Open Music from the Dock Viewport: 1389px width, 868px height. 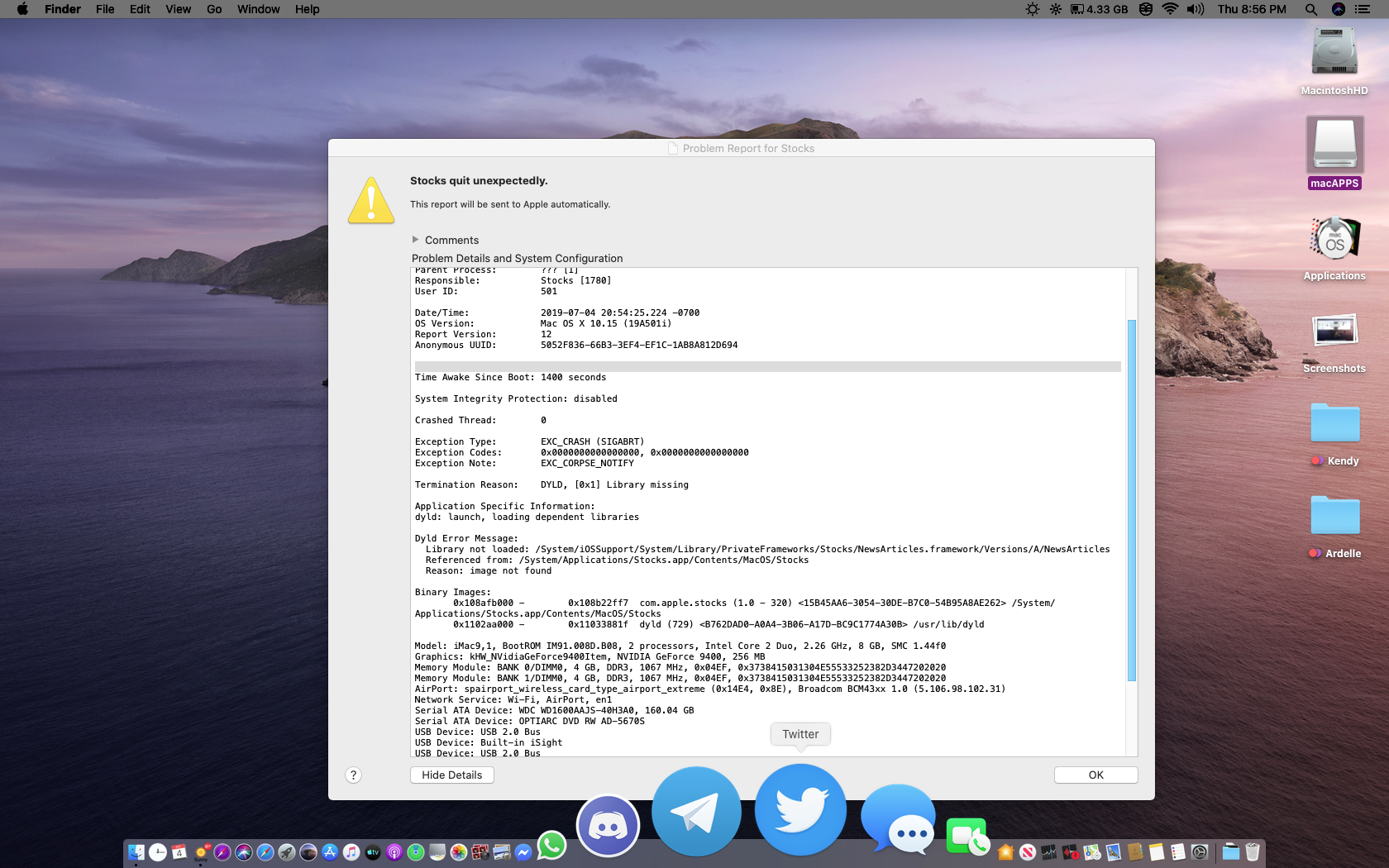pos(351,851)
